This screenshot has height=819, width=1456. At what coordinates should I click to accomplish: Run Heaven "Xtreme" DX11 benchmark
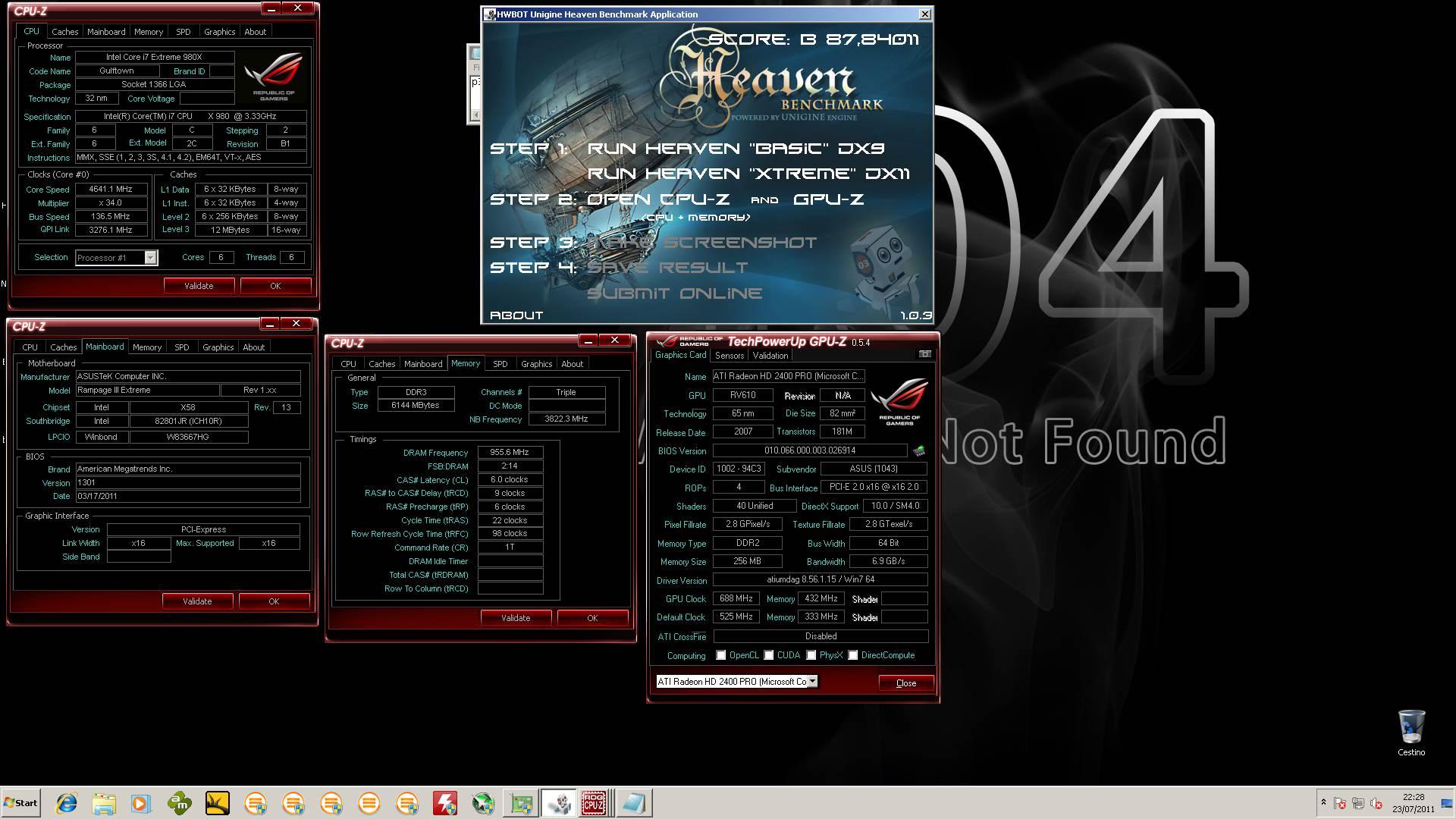(x=748, y=174)
